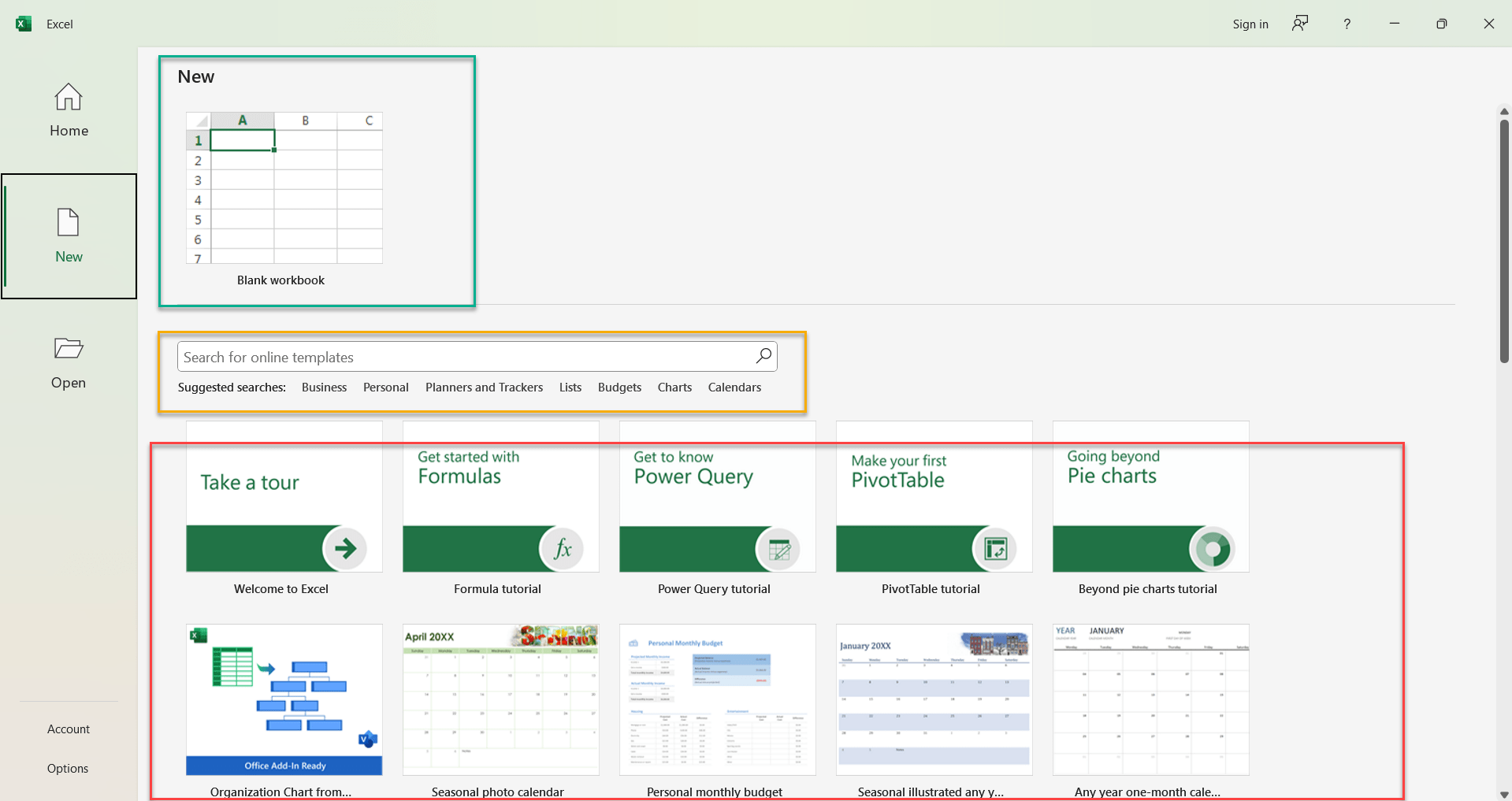Sign in to Office account

point(1250,24)
